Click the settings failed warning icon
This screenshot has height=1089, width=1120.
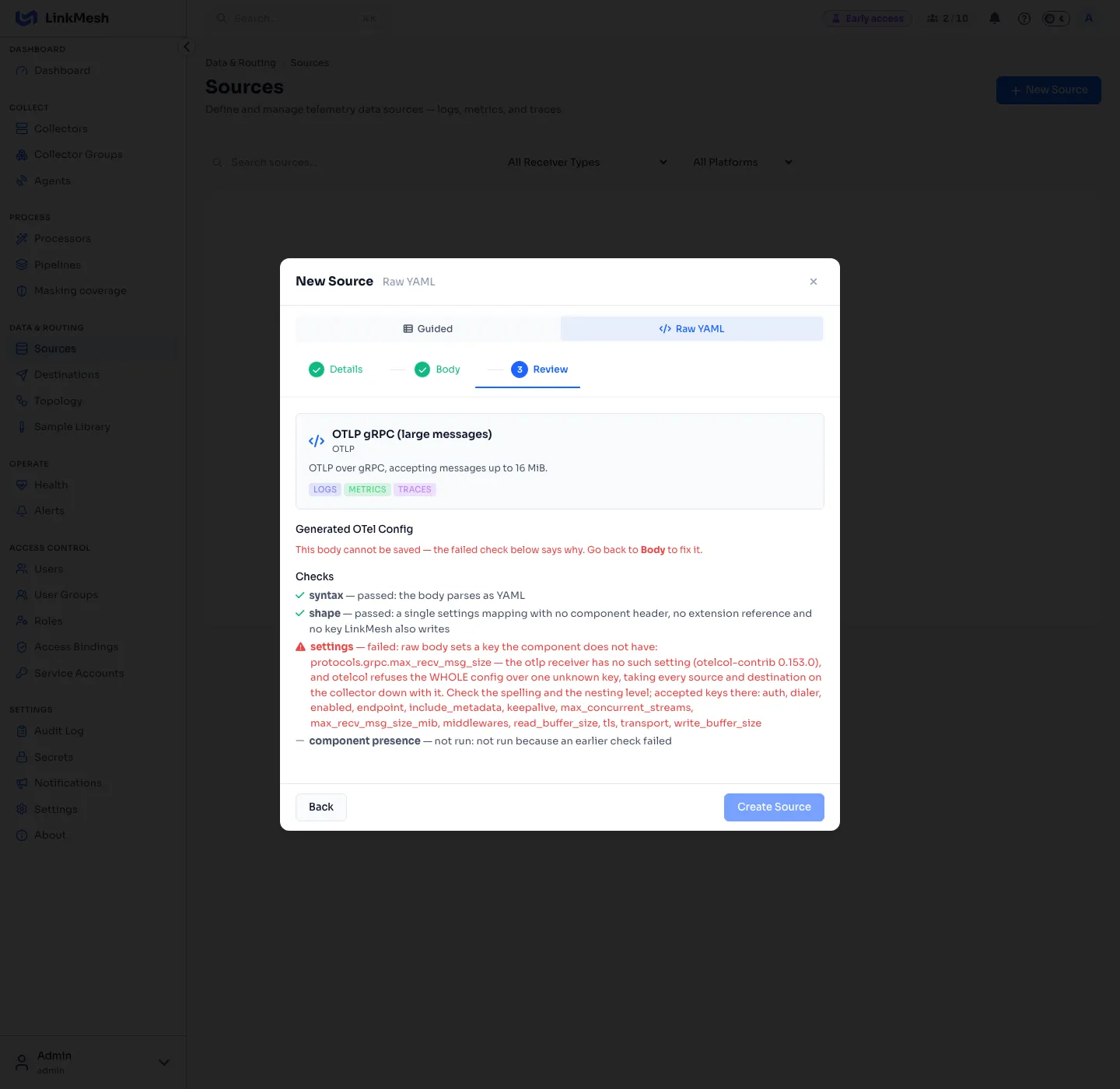tap(300, 647)
